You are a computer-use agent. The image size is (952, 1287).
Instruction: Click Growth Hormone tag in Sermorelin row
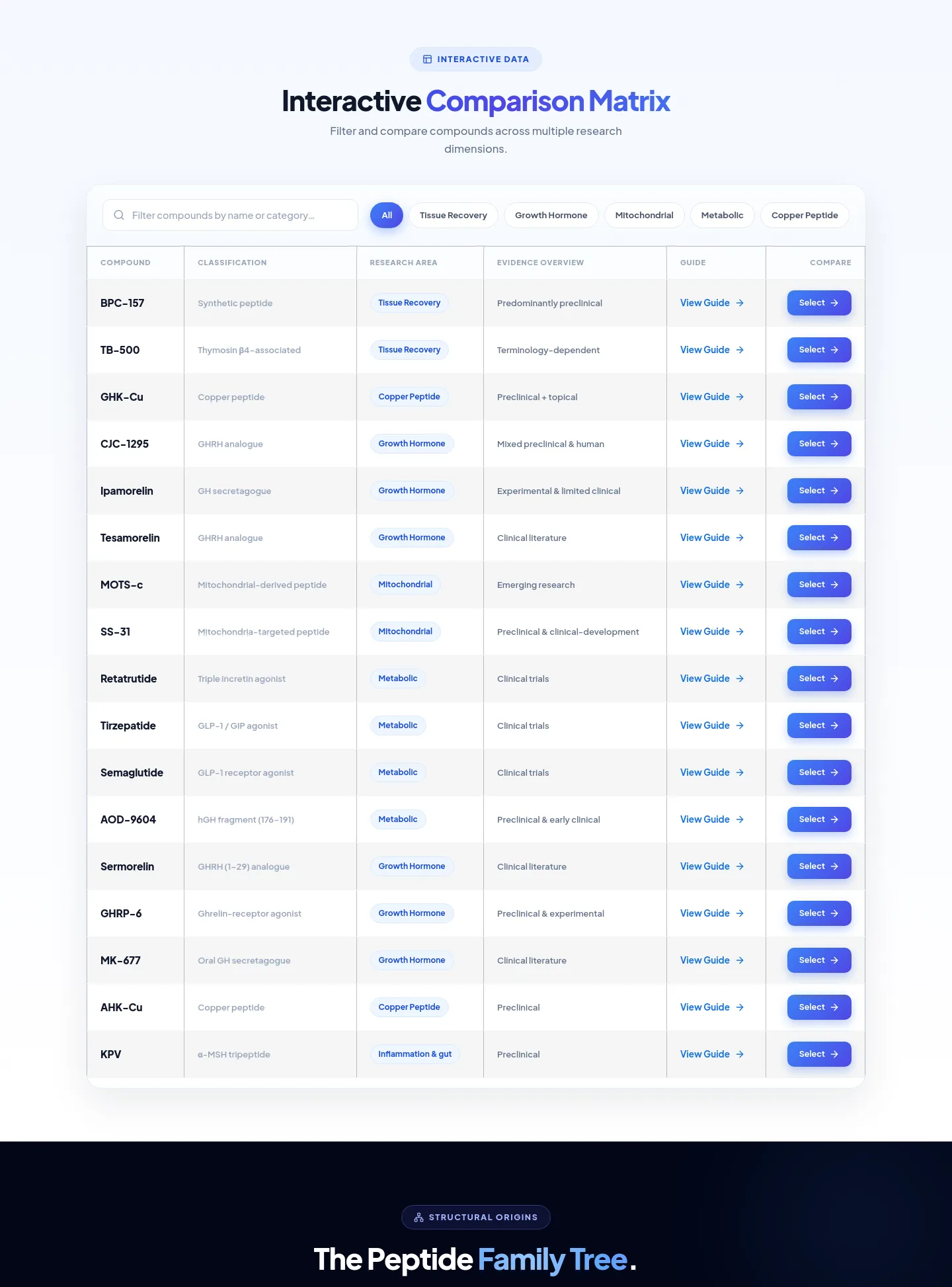[x=412, y=866]
